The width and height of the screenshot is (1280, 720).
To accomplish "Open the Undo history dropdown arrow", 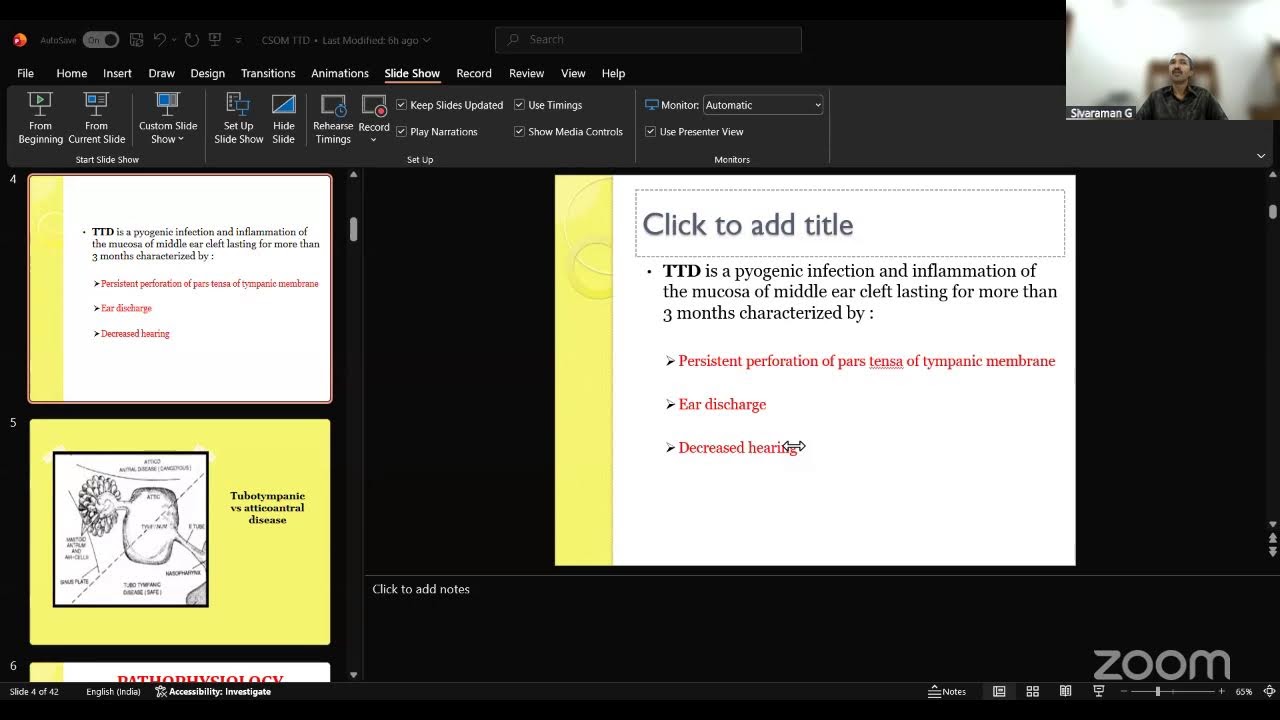I will coord(174,40).
